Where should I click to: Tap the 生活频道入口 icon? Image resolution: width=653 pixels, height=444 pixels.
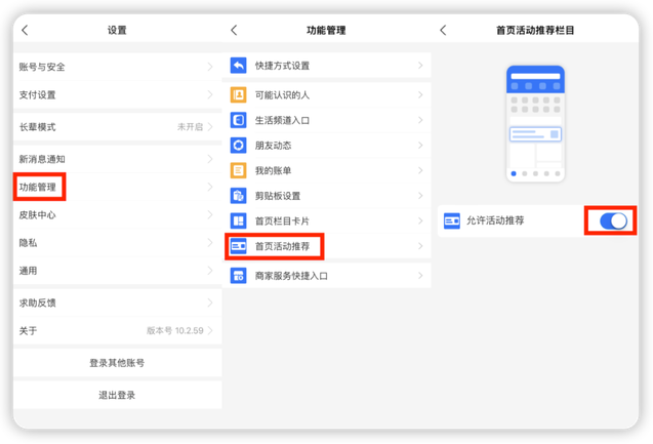[238, 120]
